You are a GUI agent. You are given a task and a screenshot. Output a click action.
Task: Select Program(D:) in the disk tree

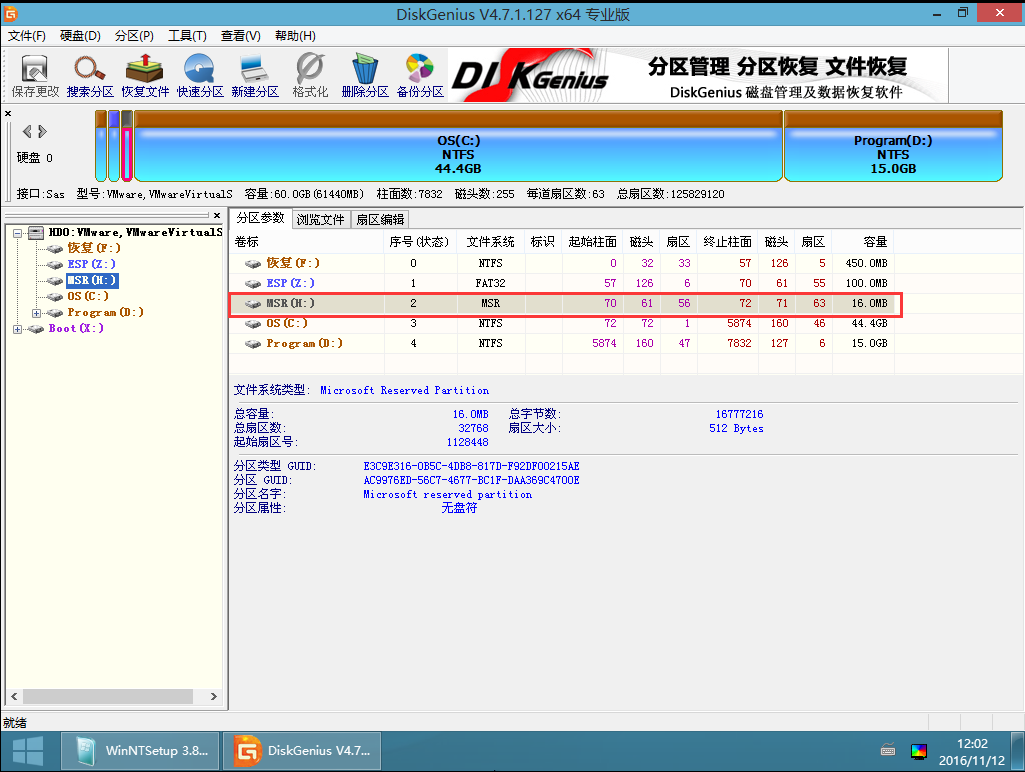[105, 312]
